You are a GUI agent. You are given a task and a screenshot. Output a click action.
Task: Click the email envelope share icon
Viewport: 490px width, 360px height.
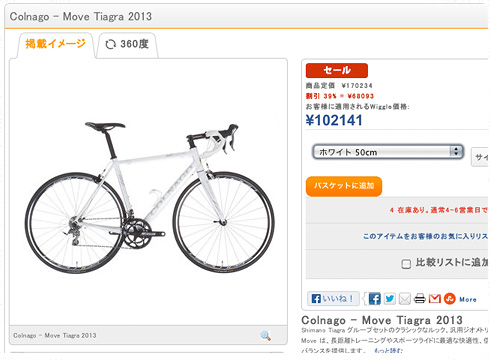coord(405,298)
